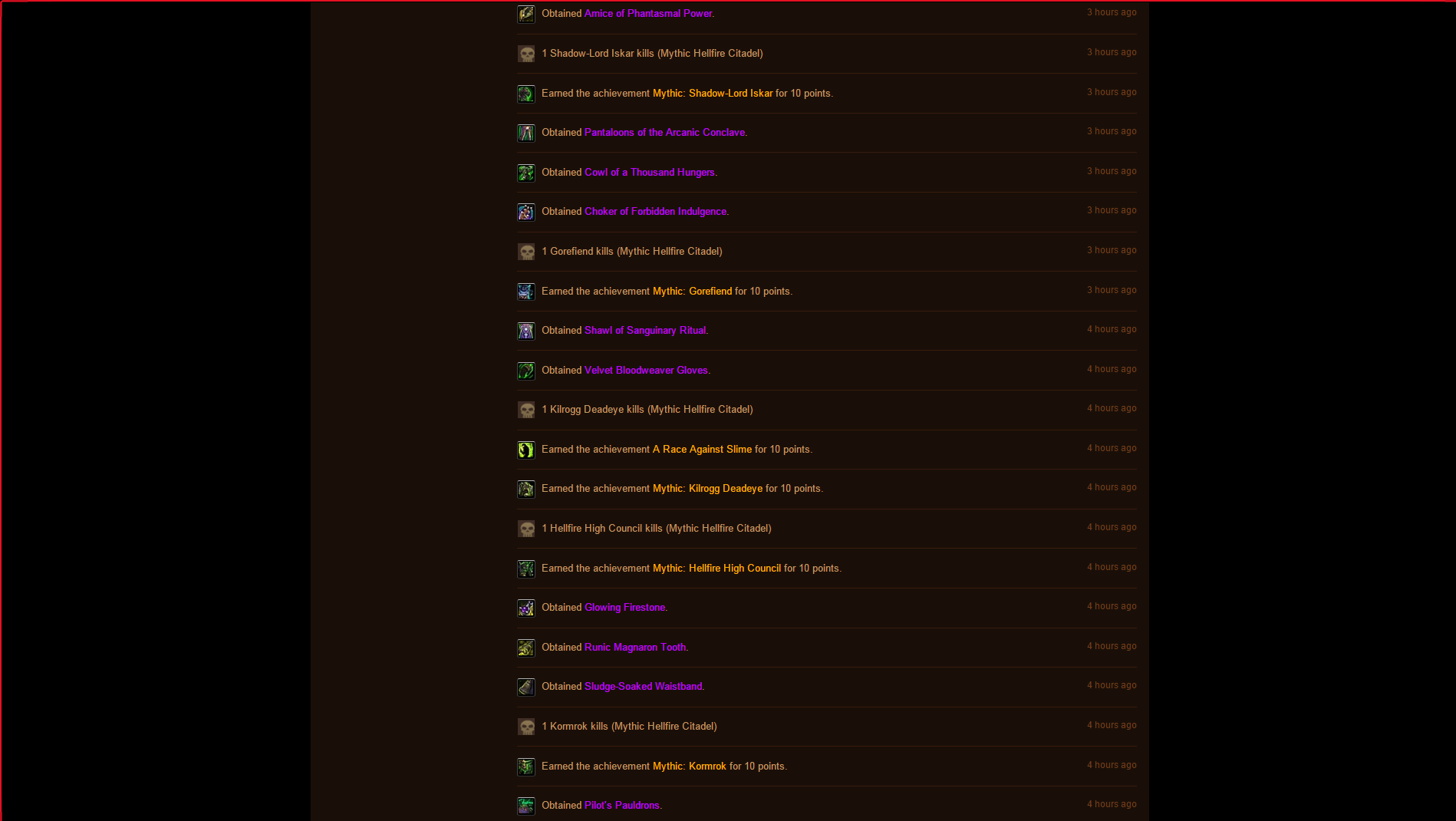This screenshot has height=821, width=1456.
Task: Open the Velvet Bloodweaver Gloves link
Action: (646, 371)
